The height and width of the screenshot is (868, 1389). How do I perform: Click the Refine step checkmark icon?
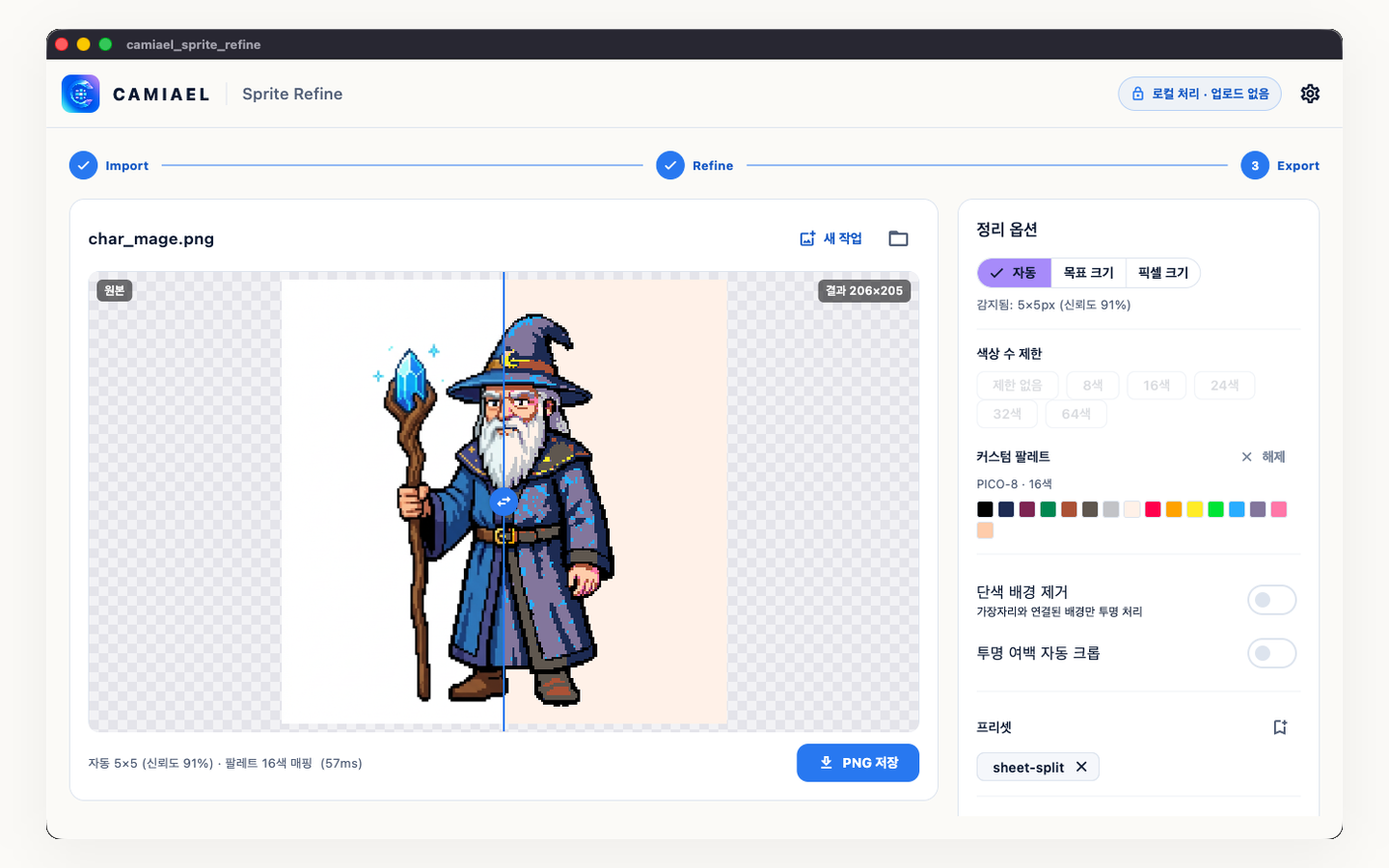tap(670, 165)
